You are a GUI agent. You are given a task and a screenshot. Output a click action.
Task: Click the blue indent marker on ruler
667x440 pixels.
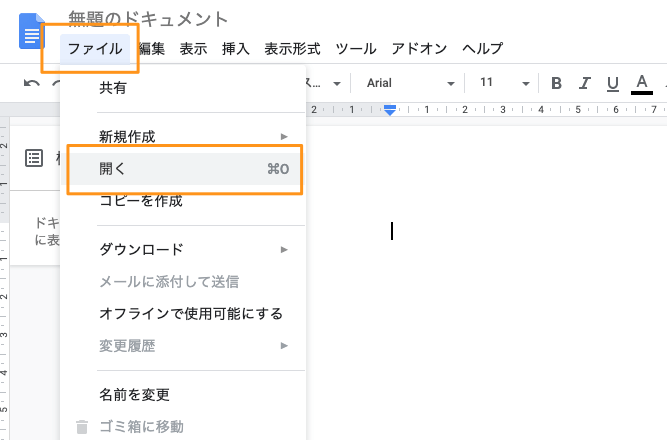click(x=390, y=108)
